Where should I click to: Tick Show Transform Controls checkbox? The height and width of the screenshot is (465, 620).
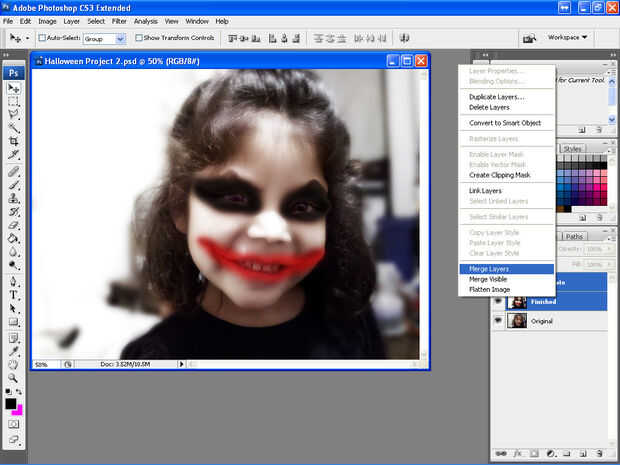pos(139,38)
